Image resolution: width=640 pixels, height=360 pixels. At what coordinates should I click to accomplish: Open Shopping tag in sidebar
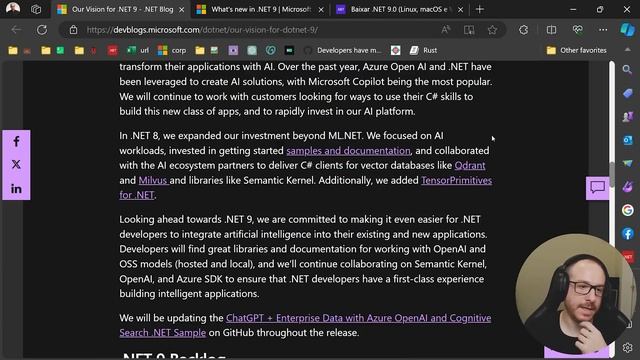(627, 93)
